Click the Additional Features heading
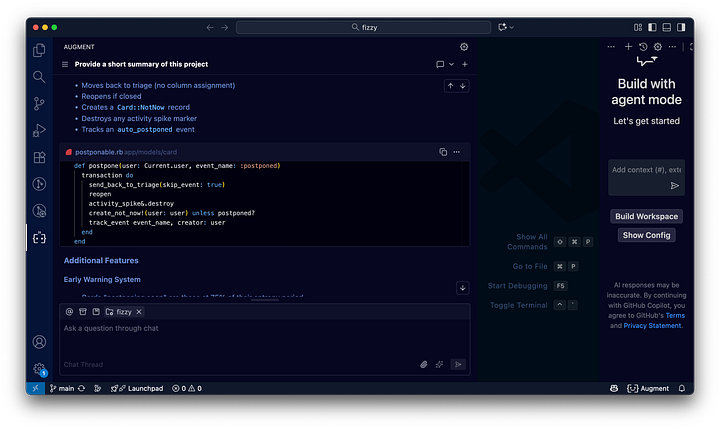The width and height of the screenshot is (720, 429). click(101, 260)
